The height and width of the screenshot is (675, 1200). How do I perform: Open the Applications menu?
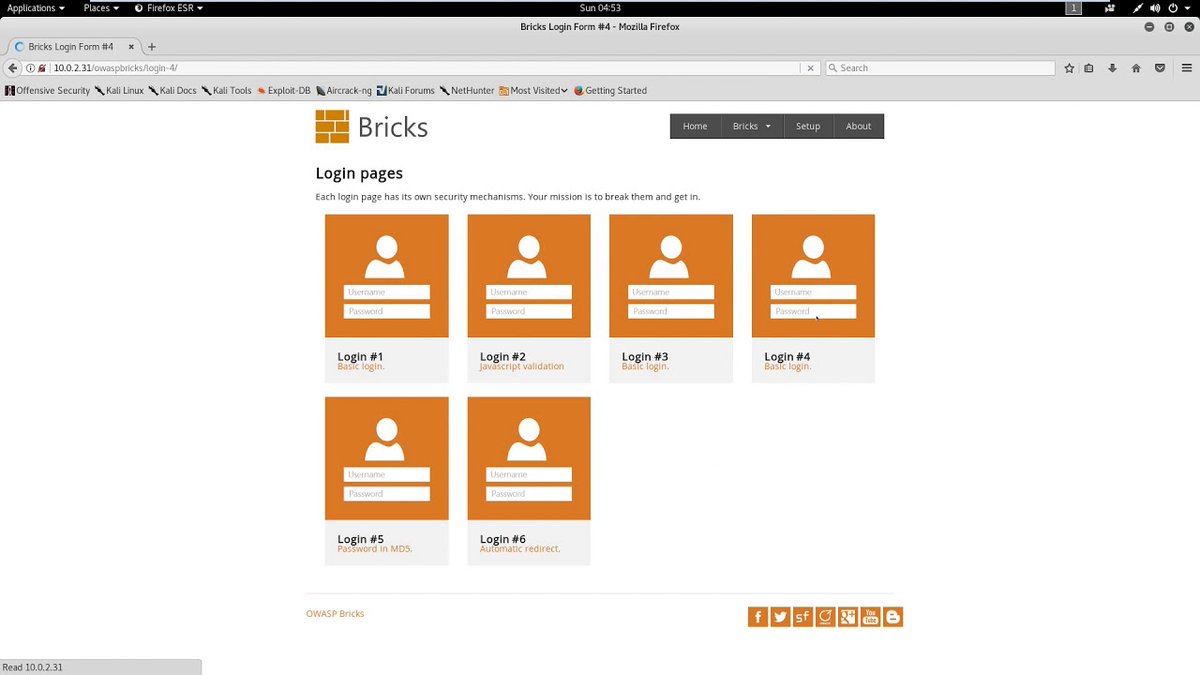pos(36,8)
